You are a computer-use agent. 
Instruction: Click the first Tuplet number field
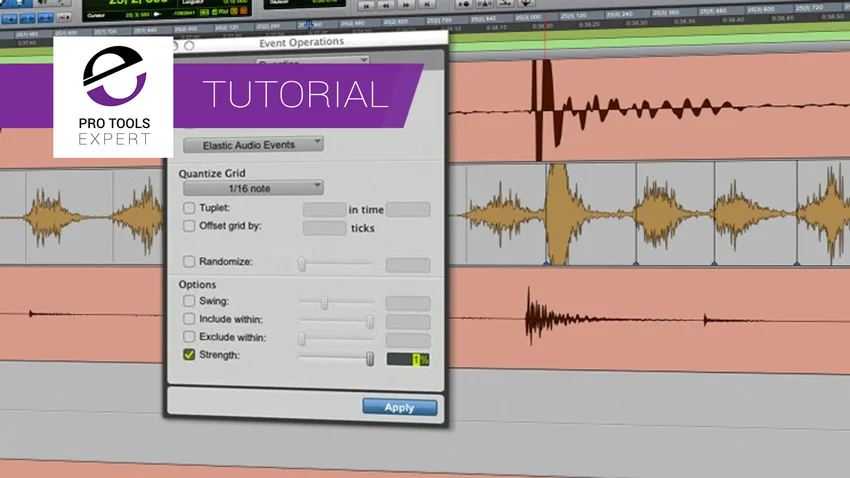324,209
